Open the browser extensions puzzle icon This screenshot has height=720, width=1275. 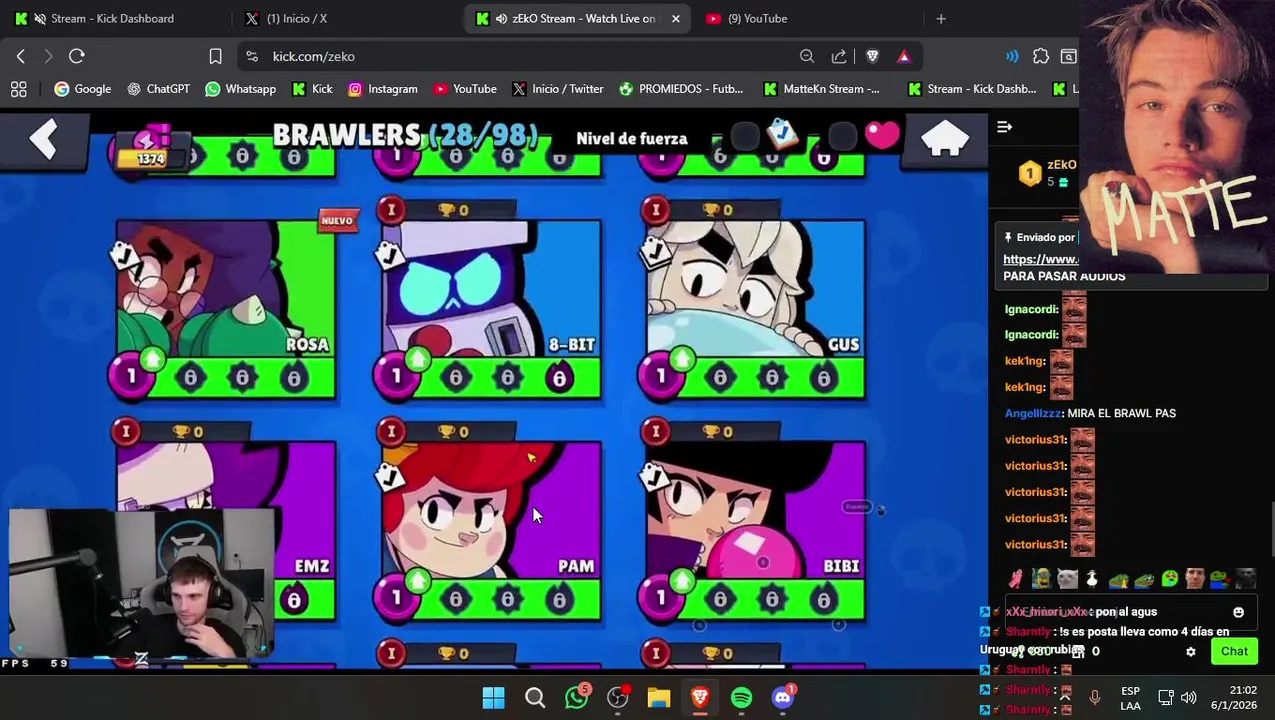coord(1041,56)
